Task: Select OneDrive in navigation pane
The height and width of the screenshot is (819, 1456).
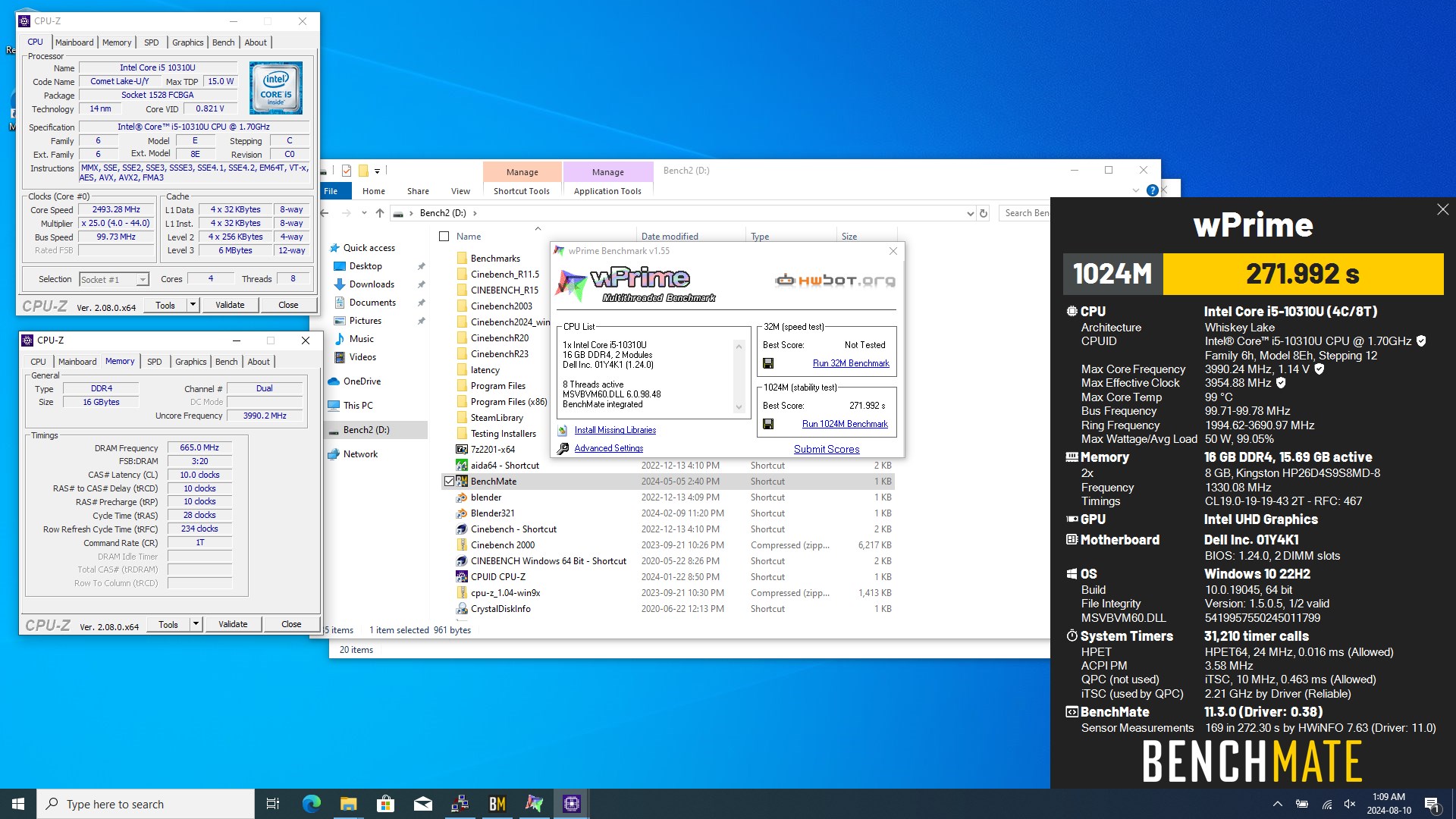Action: [362, 381]
